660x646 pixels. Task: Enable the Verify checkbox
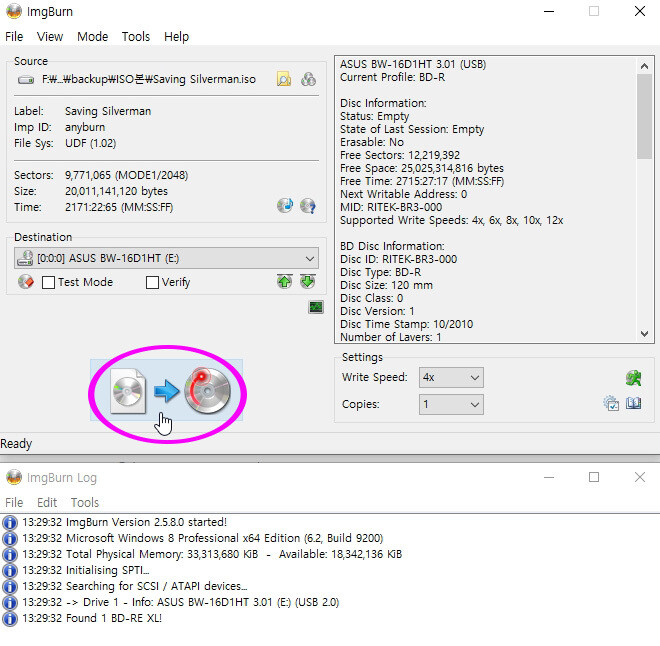click(152, 282)
